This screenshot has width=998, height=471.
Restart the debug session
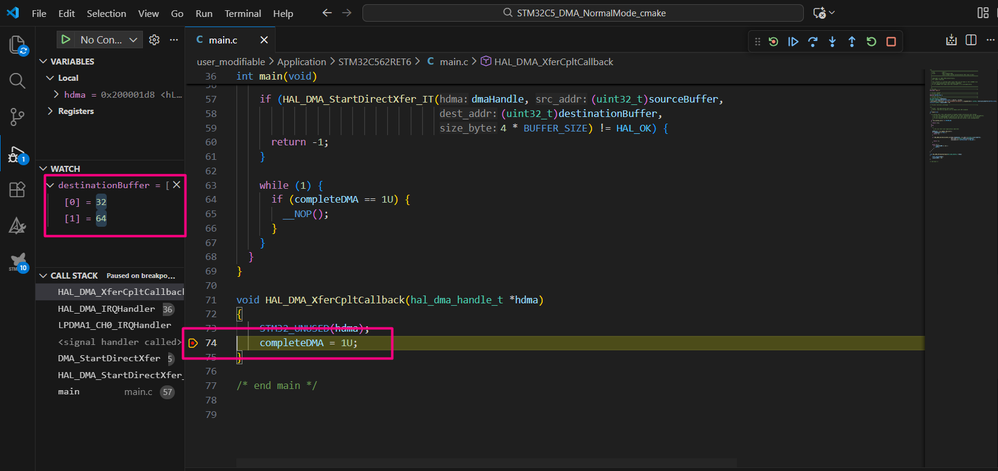[x=871, y=41]
